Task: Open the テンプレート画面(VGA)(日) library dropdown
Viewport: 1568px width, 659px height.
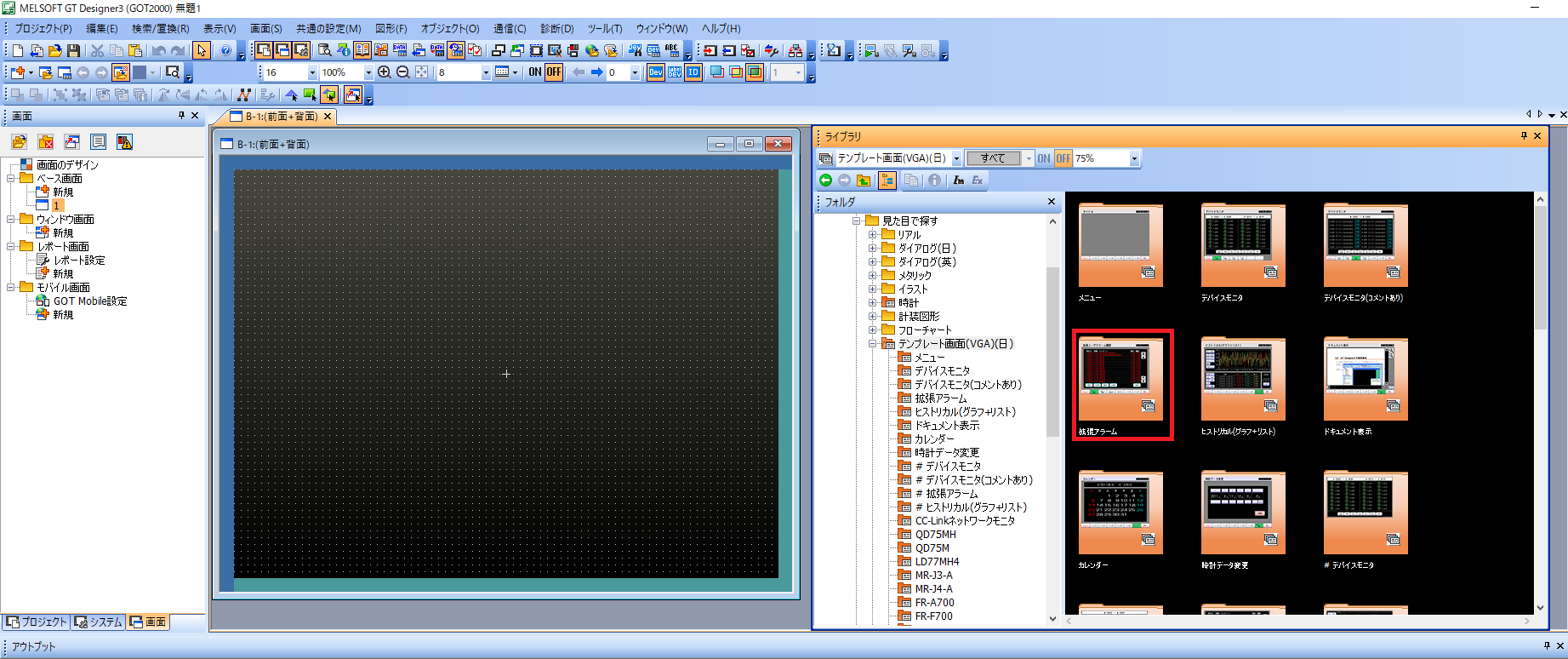Action: (956, 158)
